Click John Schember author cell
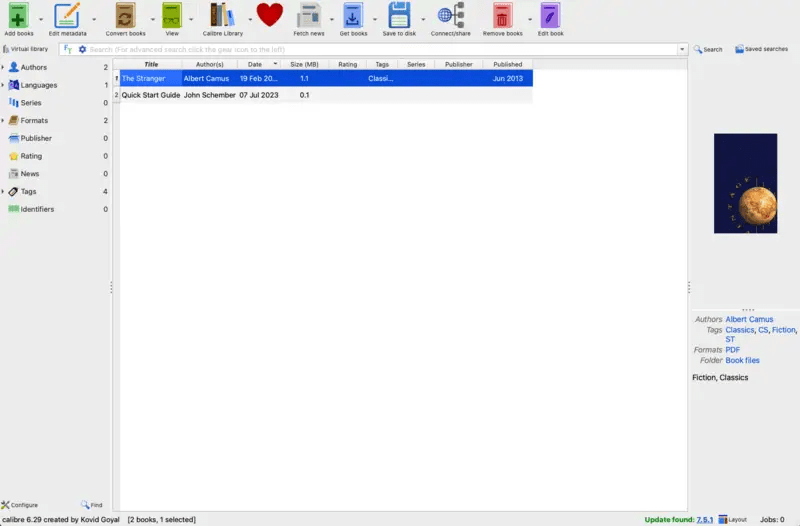The image size is (800, 526). (209, 95)
